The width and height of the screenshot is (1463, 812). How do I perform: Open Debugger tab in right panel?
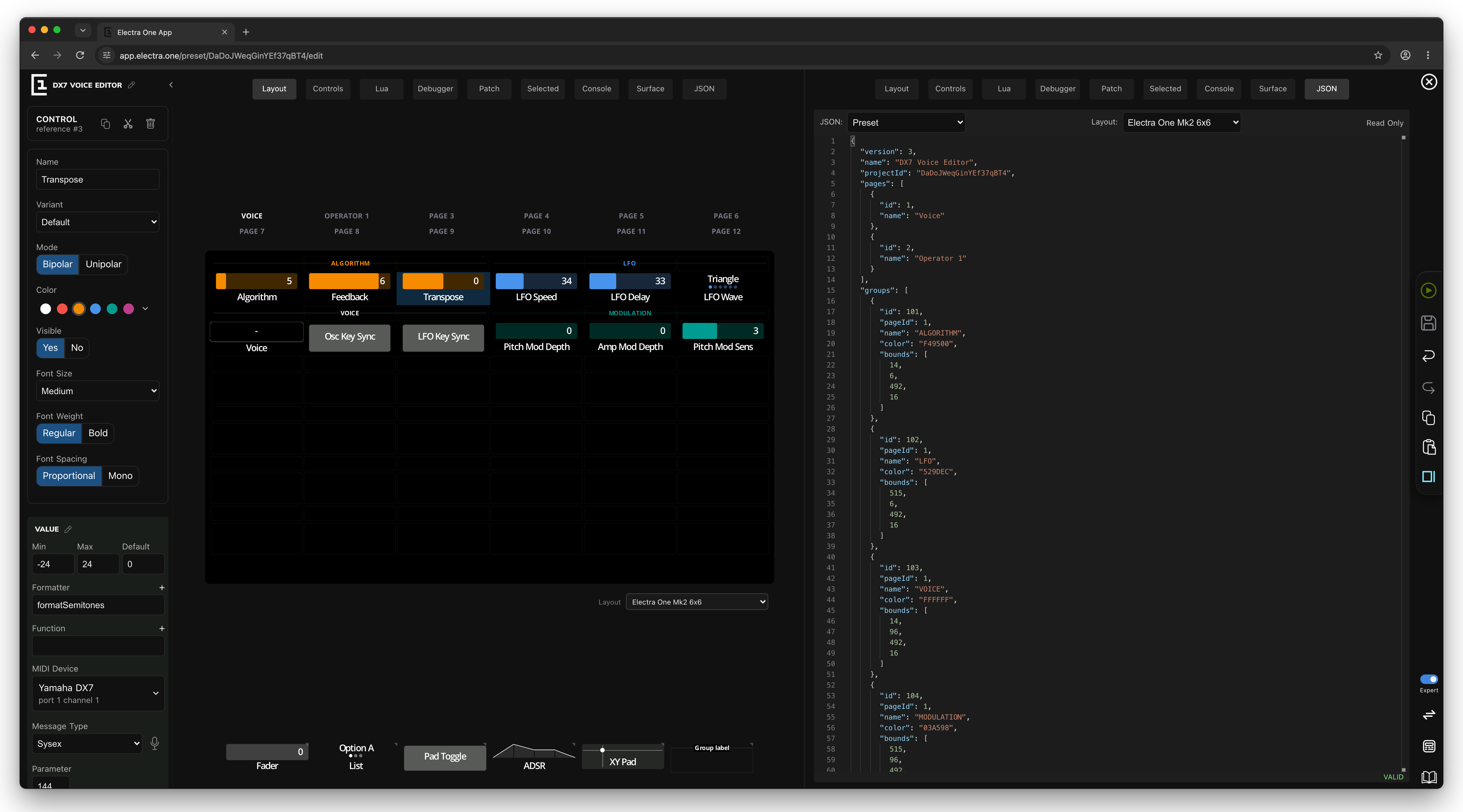pos(1058,89)
